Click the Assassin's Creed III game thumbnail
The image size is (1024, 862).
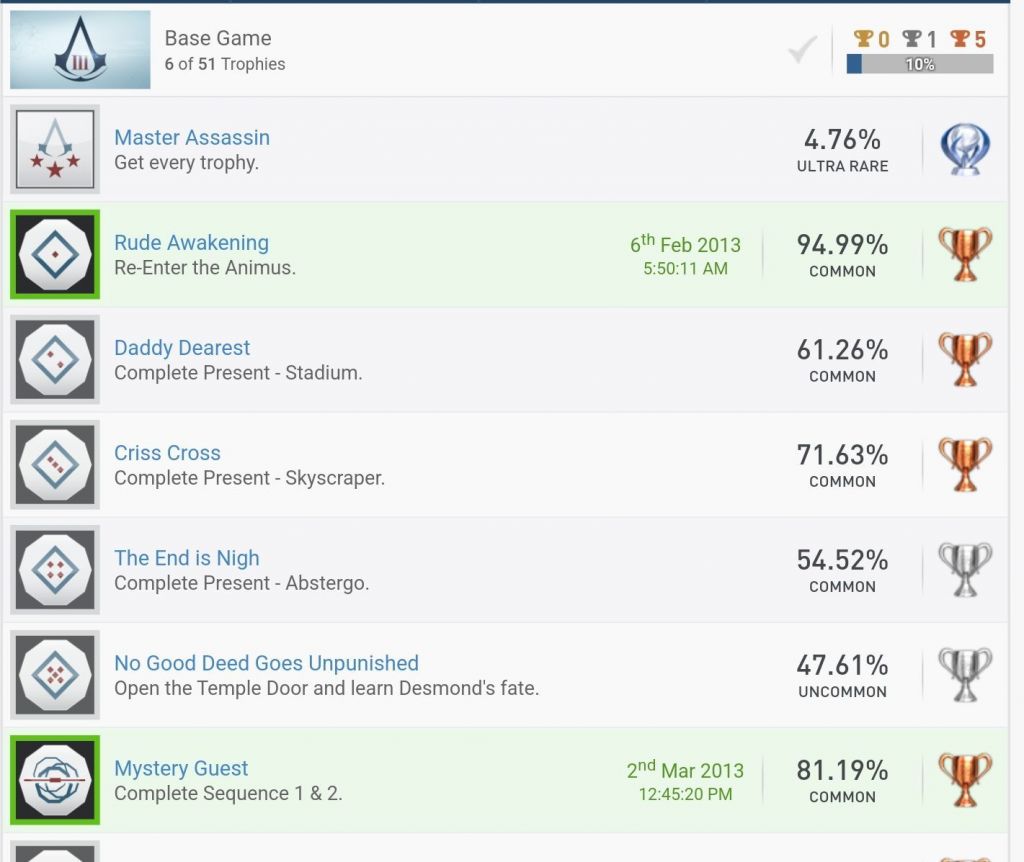[x=80, y=50]
